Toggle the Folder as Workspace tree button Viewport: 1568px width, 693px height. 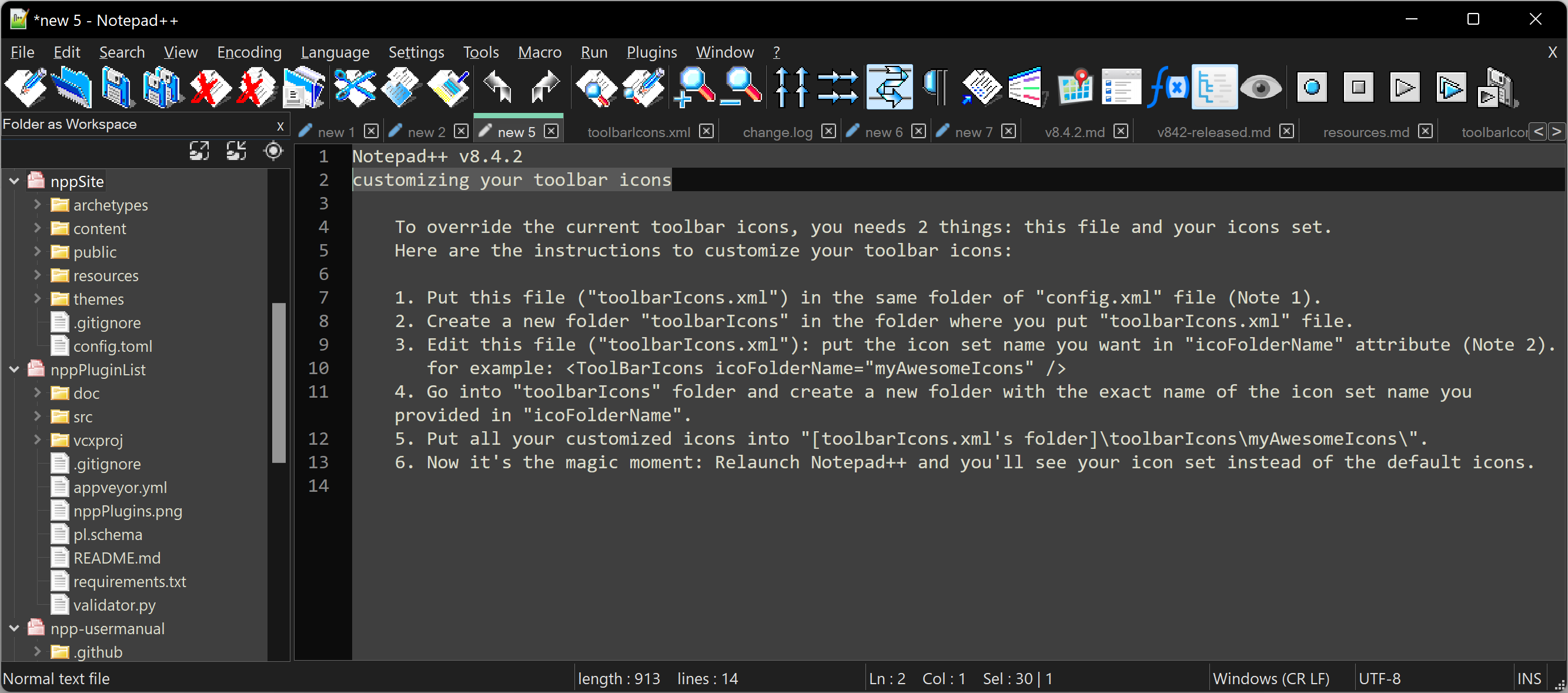point(1213,88)
